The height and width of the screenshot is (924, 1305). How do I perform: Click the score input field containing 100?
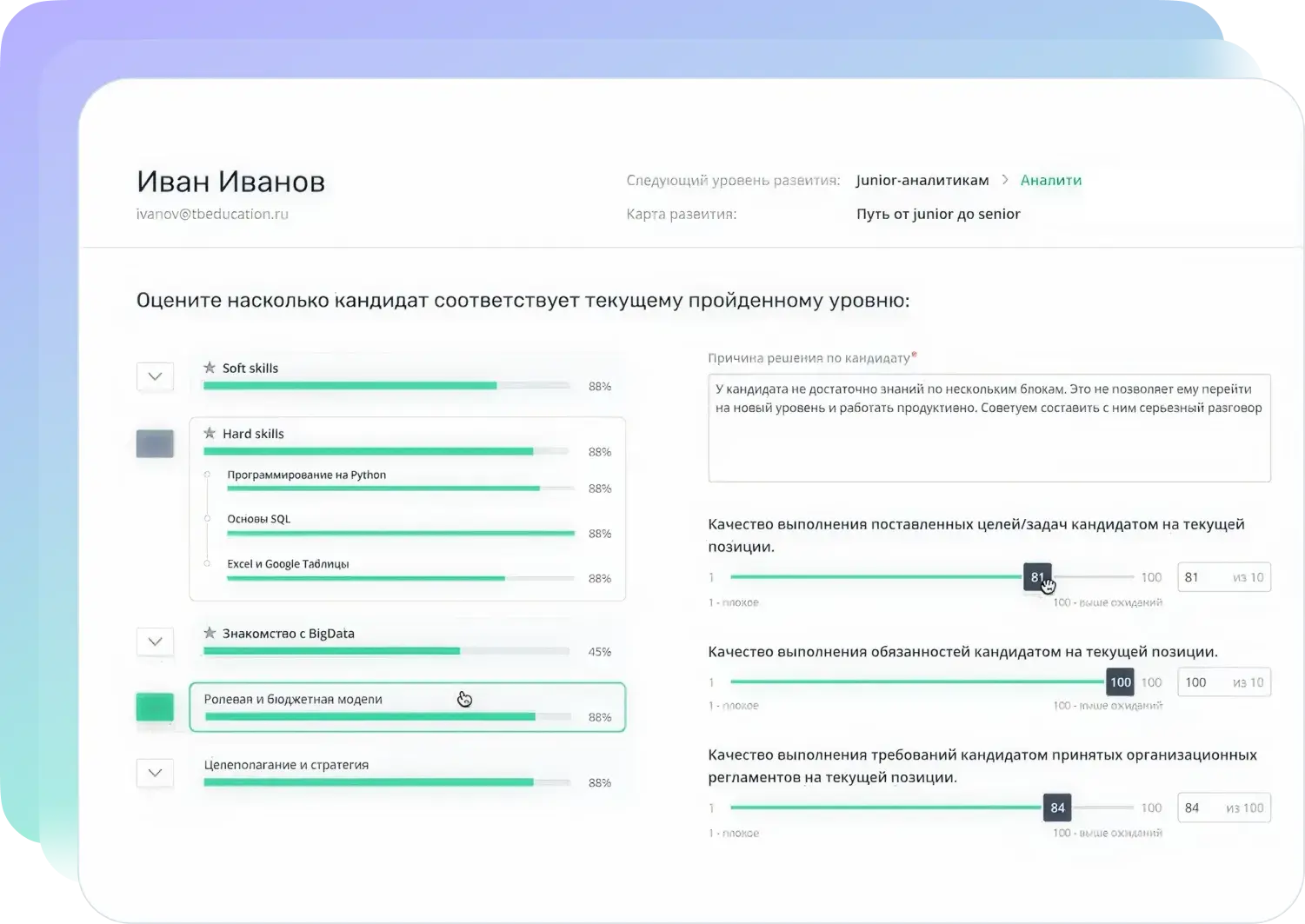coord(1224,682)
